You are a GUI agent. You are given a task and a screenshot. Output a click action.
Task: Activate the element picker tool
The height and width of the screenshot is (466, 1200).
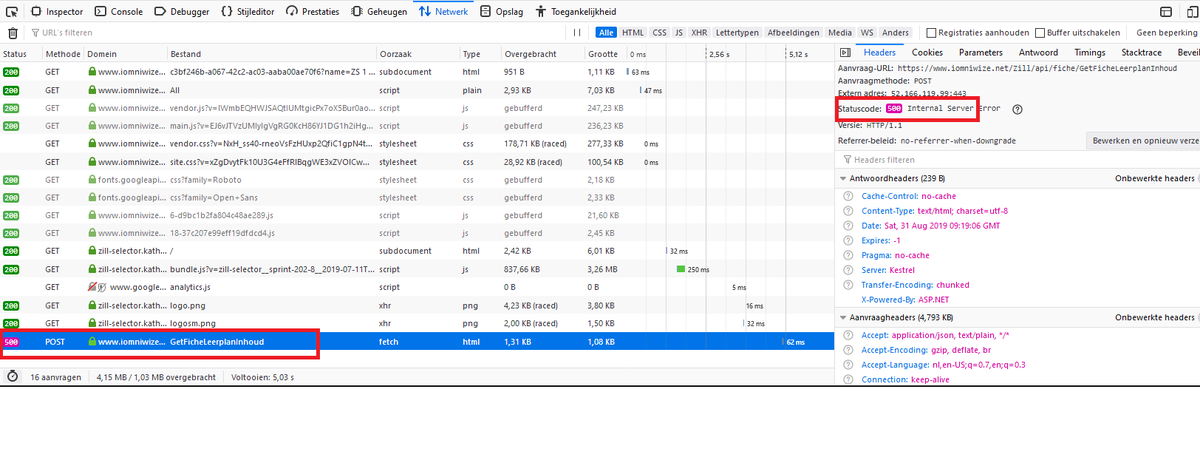click(x=10, y=12)
